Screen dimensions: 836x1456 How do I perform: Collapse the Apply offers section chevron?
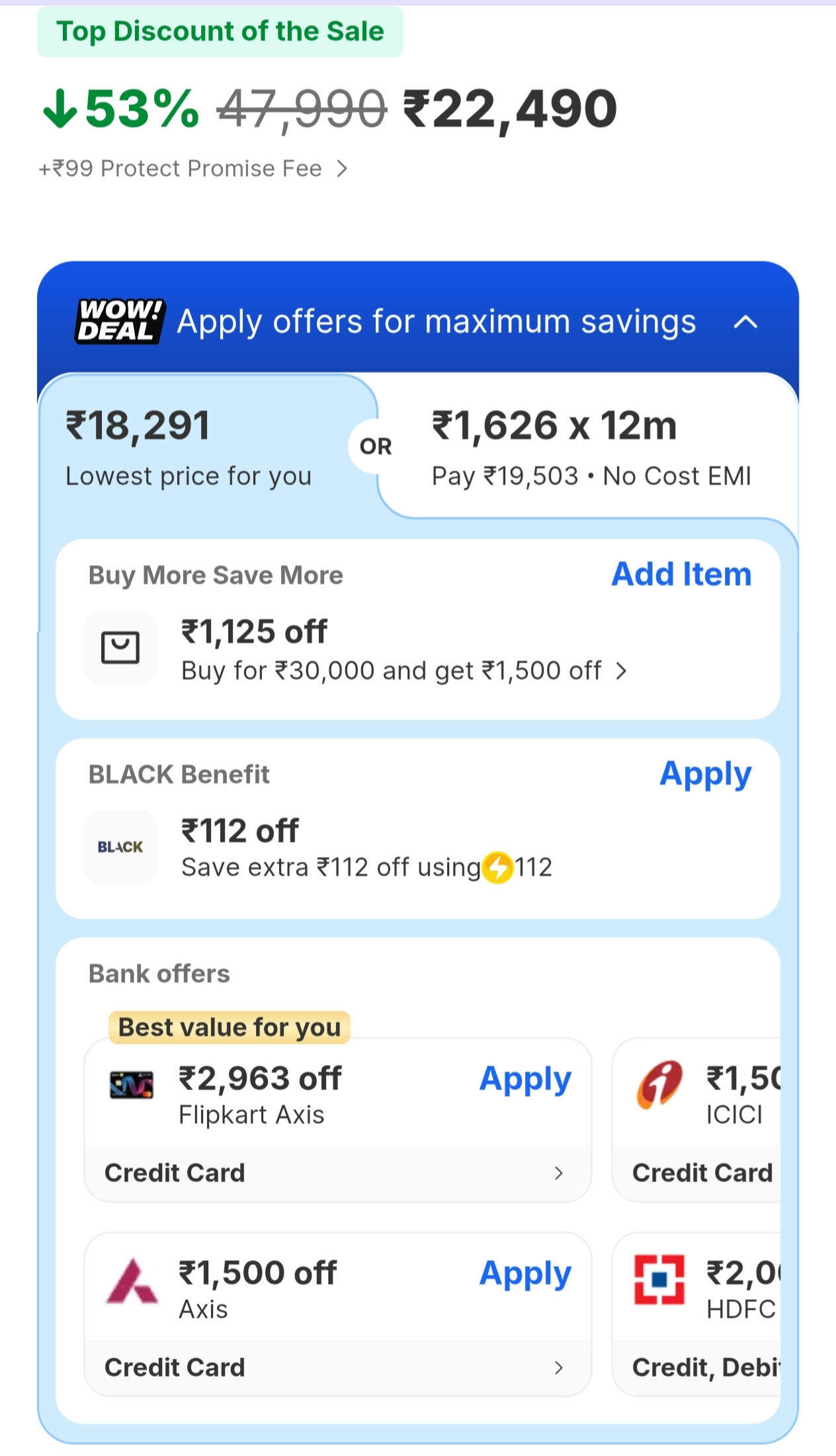(x=745, y=322)
